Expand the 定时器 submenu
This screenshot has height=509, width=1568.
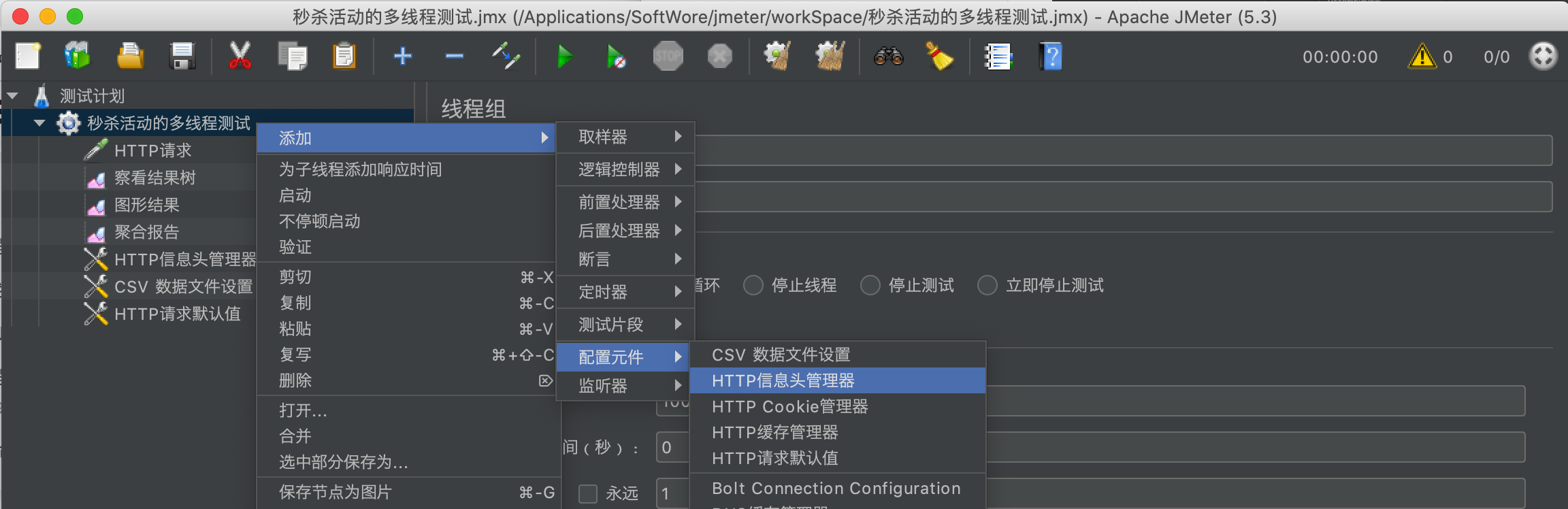tap(625, 292)
